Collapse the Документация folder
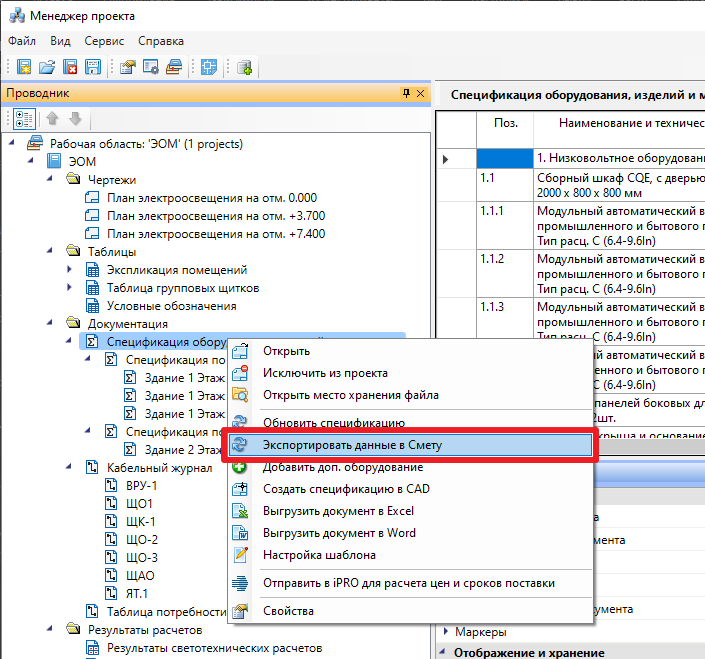Screen dimensions: 705x659 tap(49, 323)
